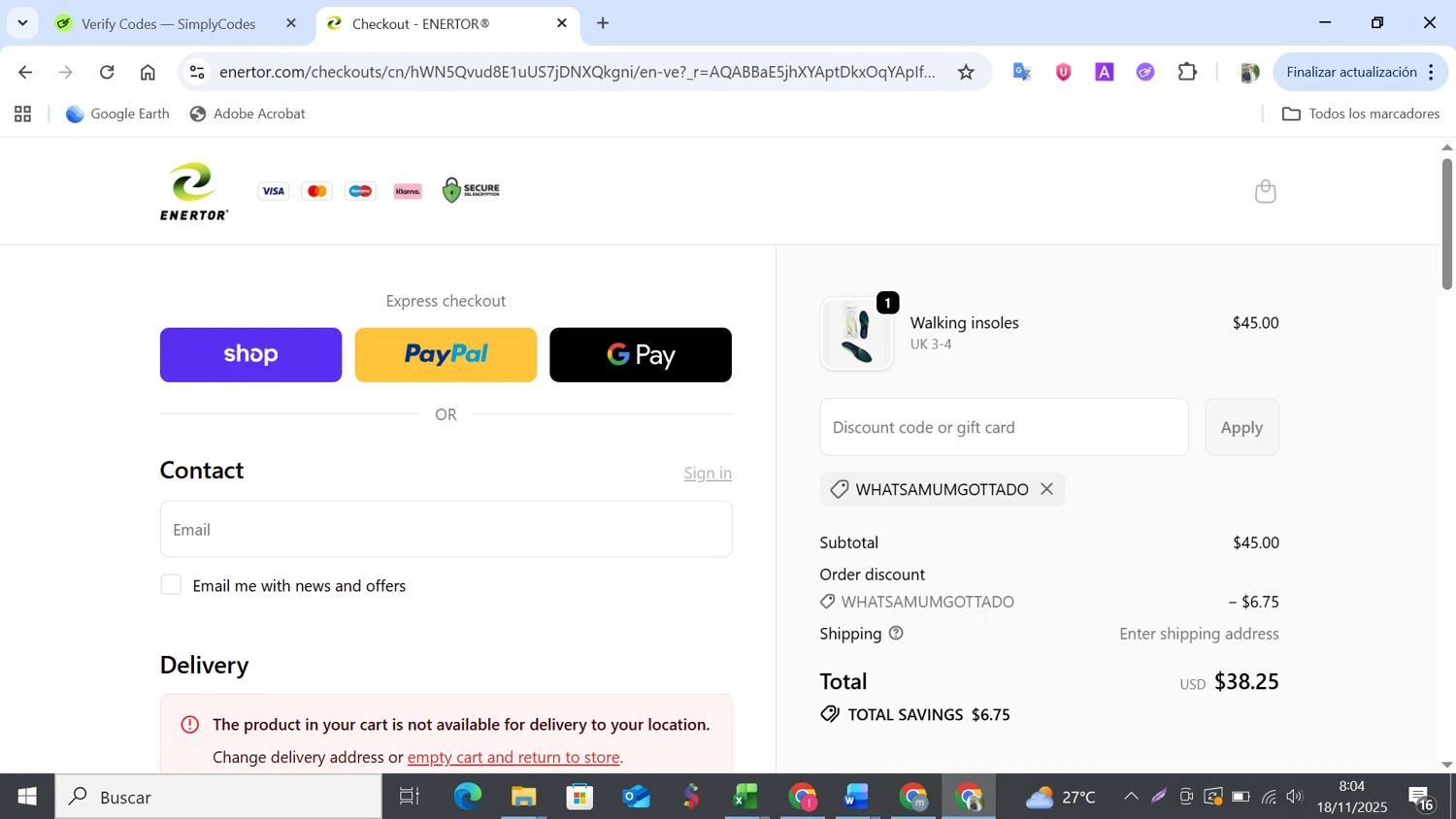Reload the page
This screenshot has width=1456, height=819.
point(107,72)
